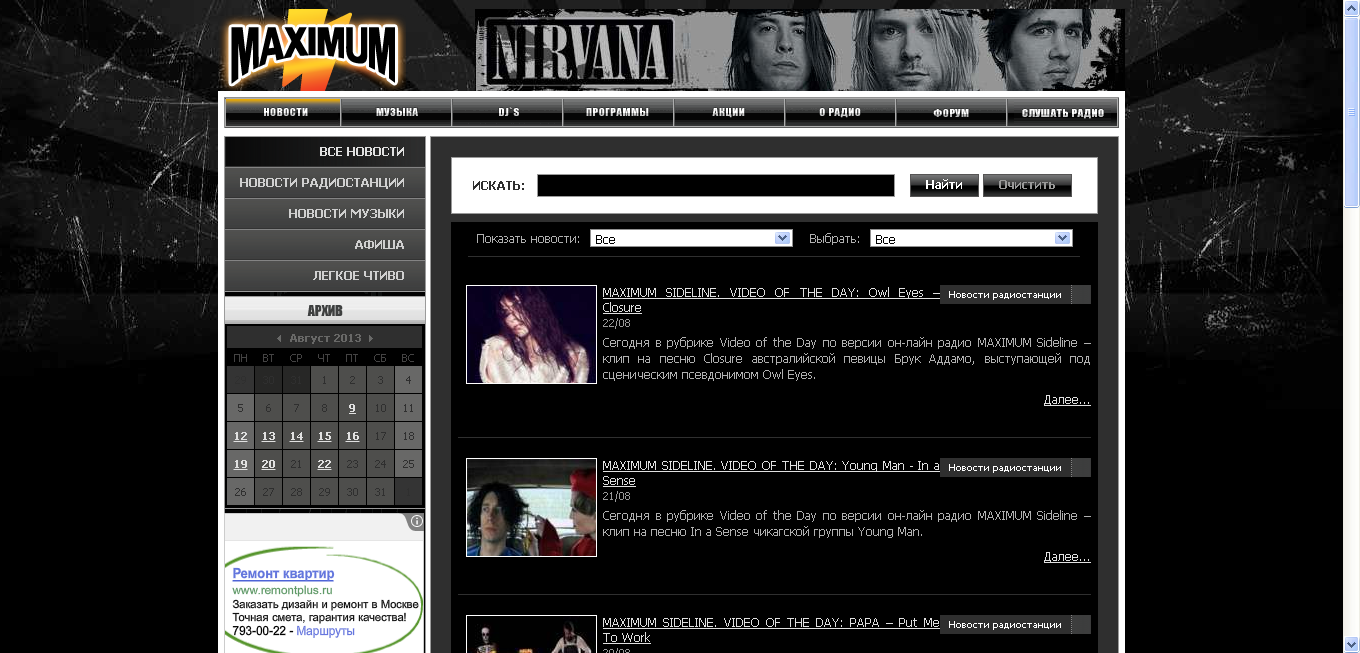Open the СЛУШАТЬ РАДИО menu tab
The image size is (1360, 653).
tap(1062, 112)
